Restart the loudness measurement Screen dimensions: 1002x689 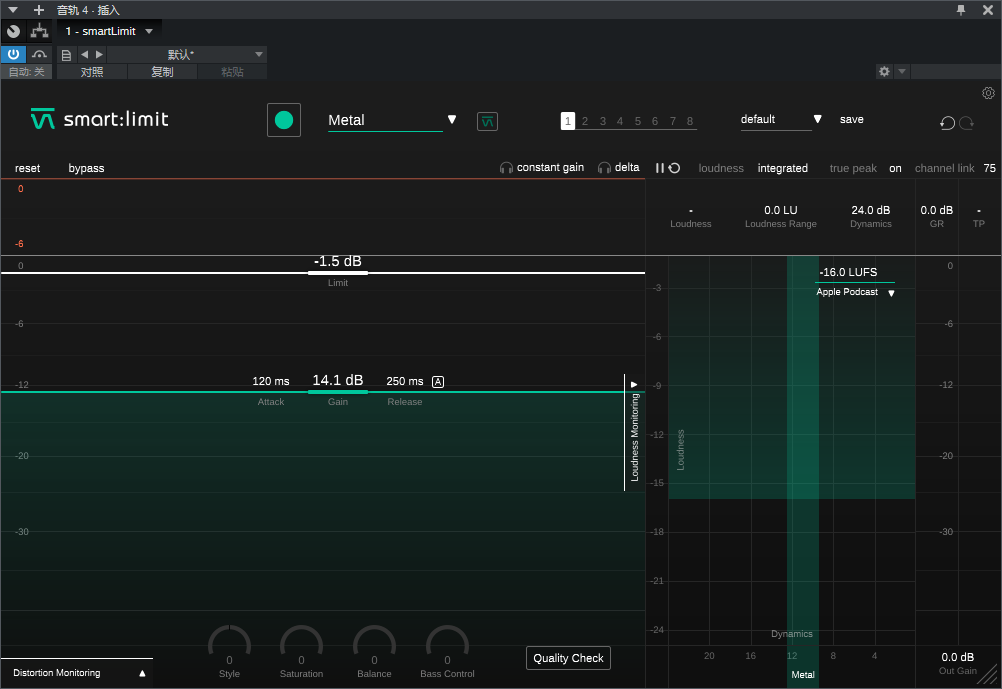click(674, 168)
